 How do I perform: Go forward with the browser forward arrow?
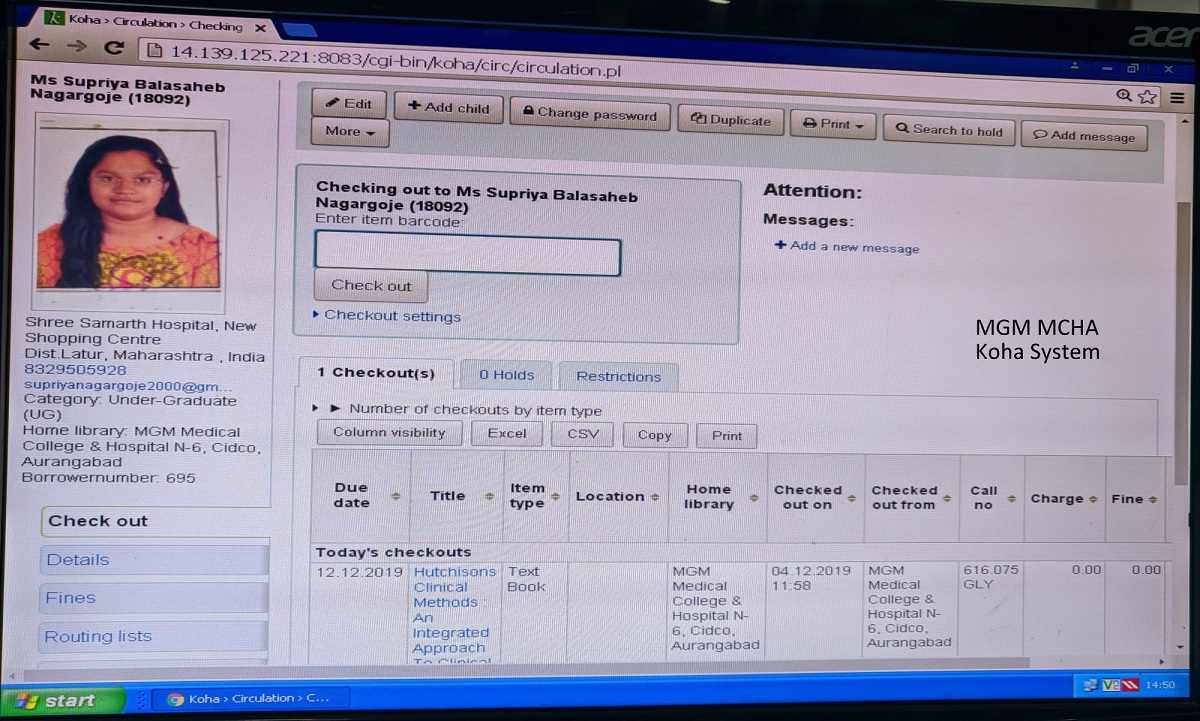point(77,46)
